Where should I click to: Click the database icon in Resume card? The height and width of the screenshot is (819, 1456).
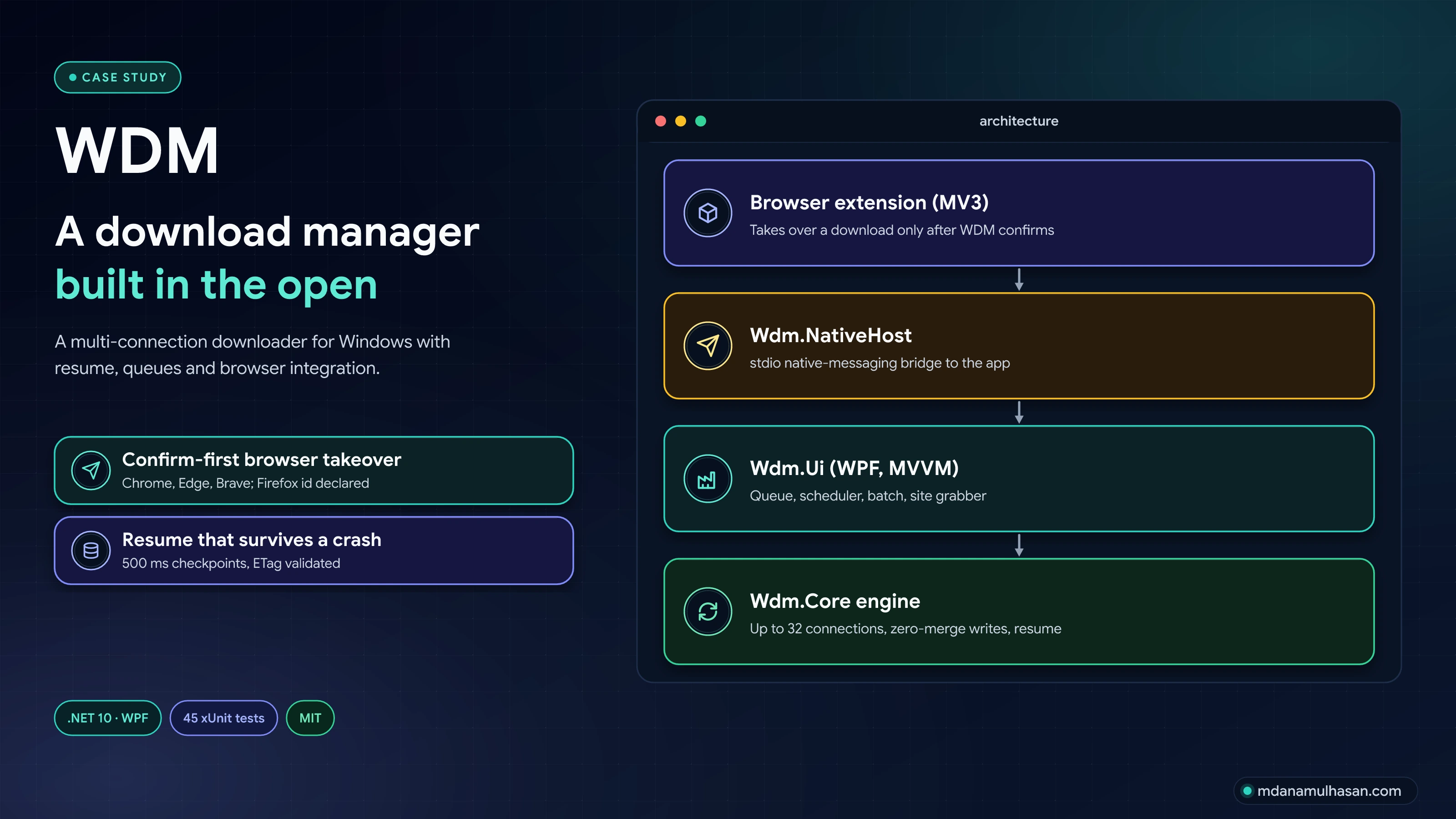coord(91,551)
